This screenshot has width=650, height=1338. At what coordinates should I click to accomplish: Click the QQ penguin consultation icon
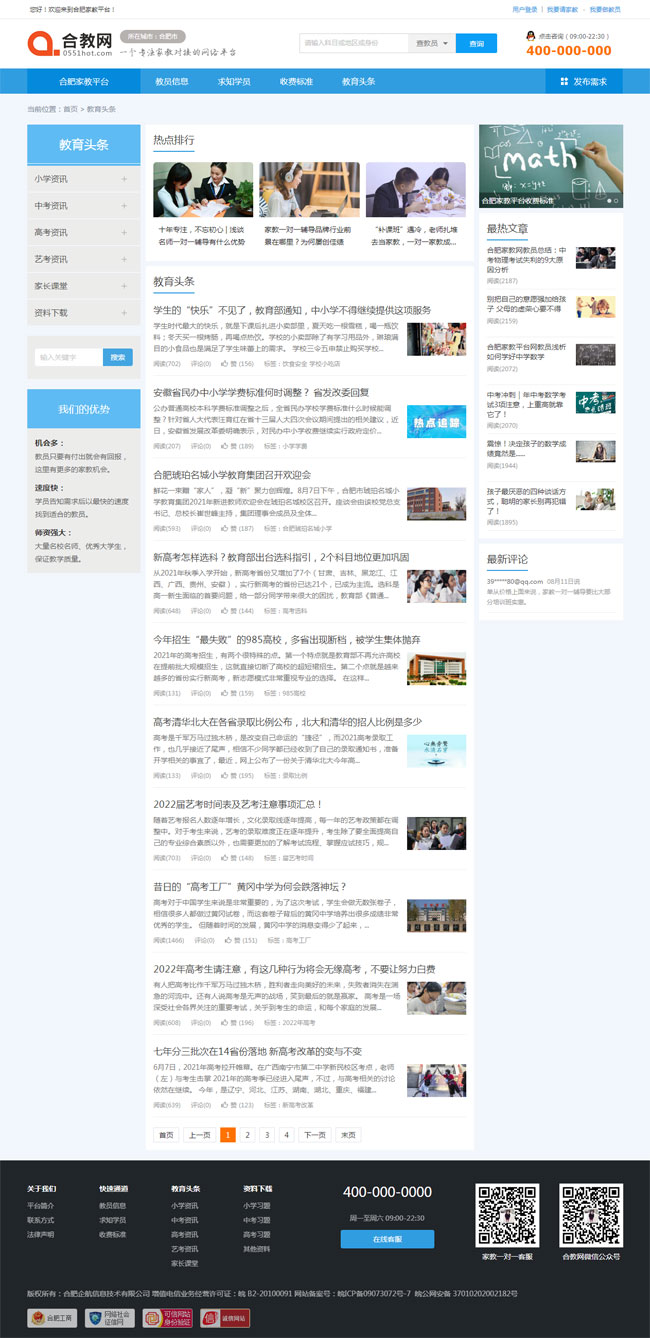530,36
